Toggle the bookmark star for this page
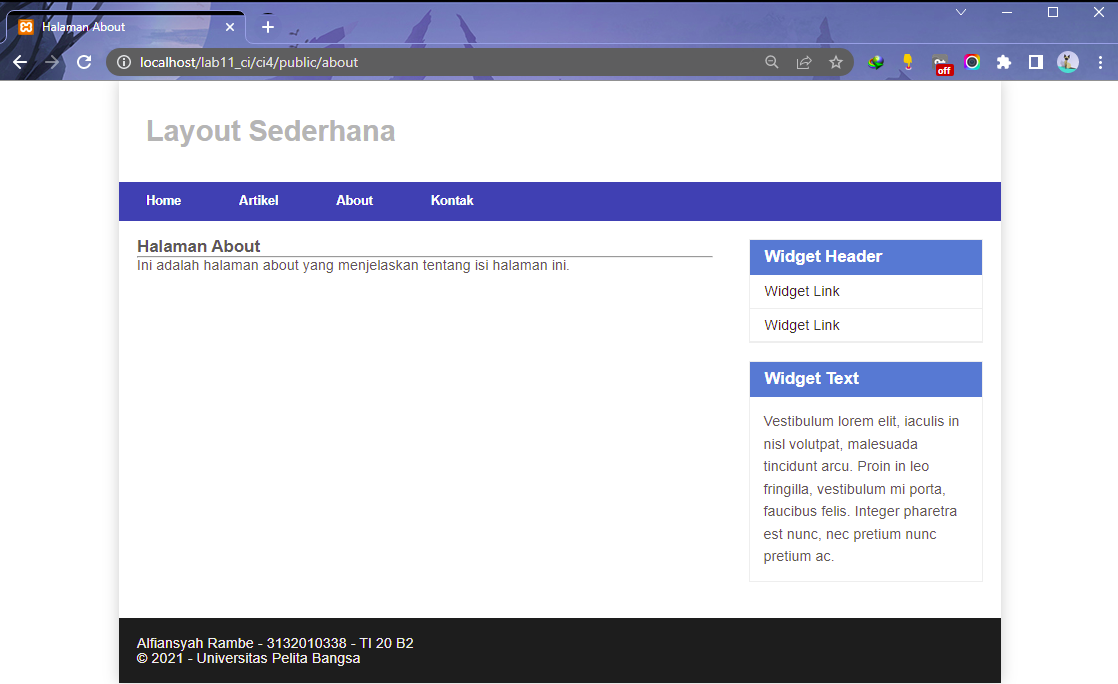Image resolution: width=1118 pixels, height=684 pixels. point(836,61)
